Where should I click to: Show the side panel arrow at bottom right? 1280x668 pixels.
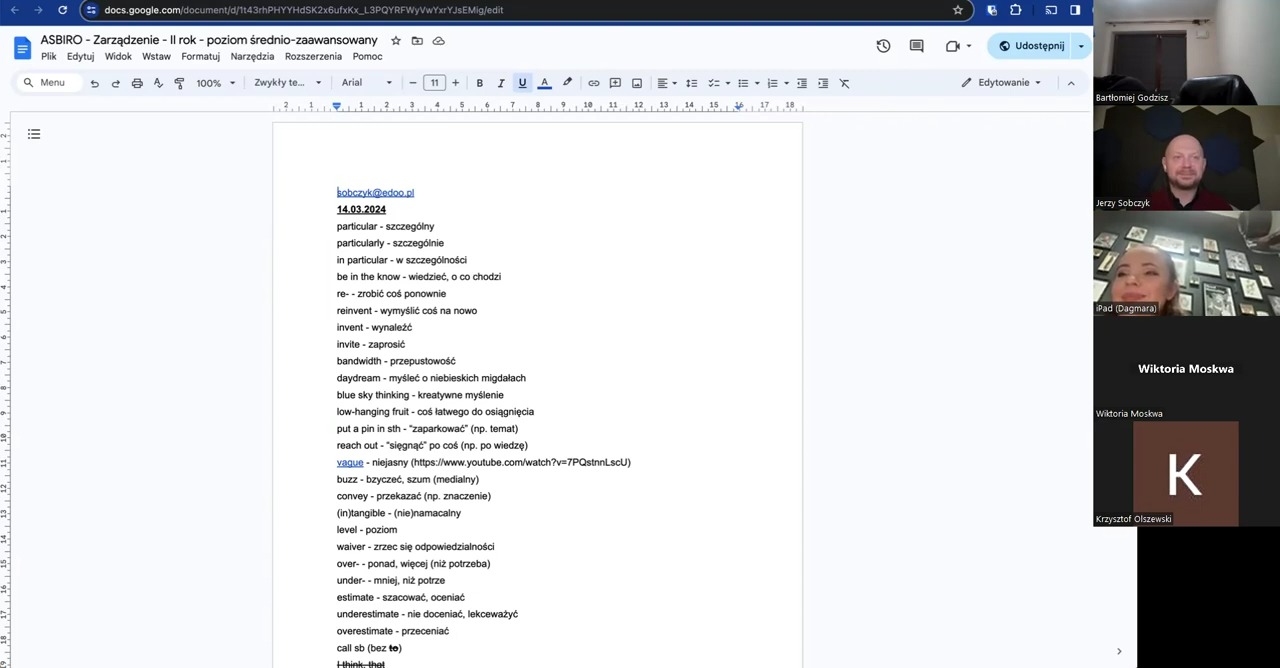click(1119, 651)
